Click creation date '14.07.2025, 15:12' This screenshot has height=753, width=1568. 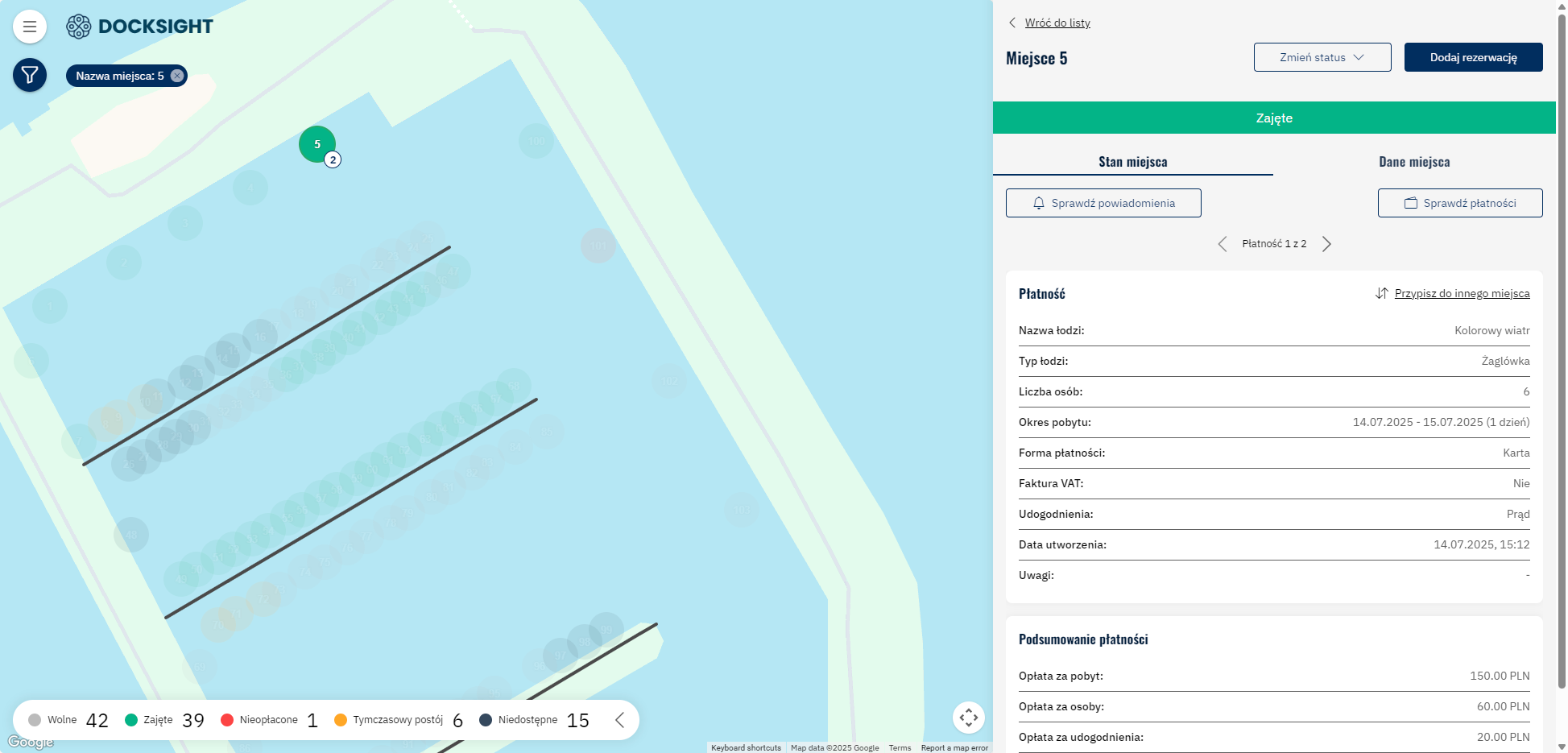(1482, 544)
